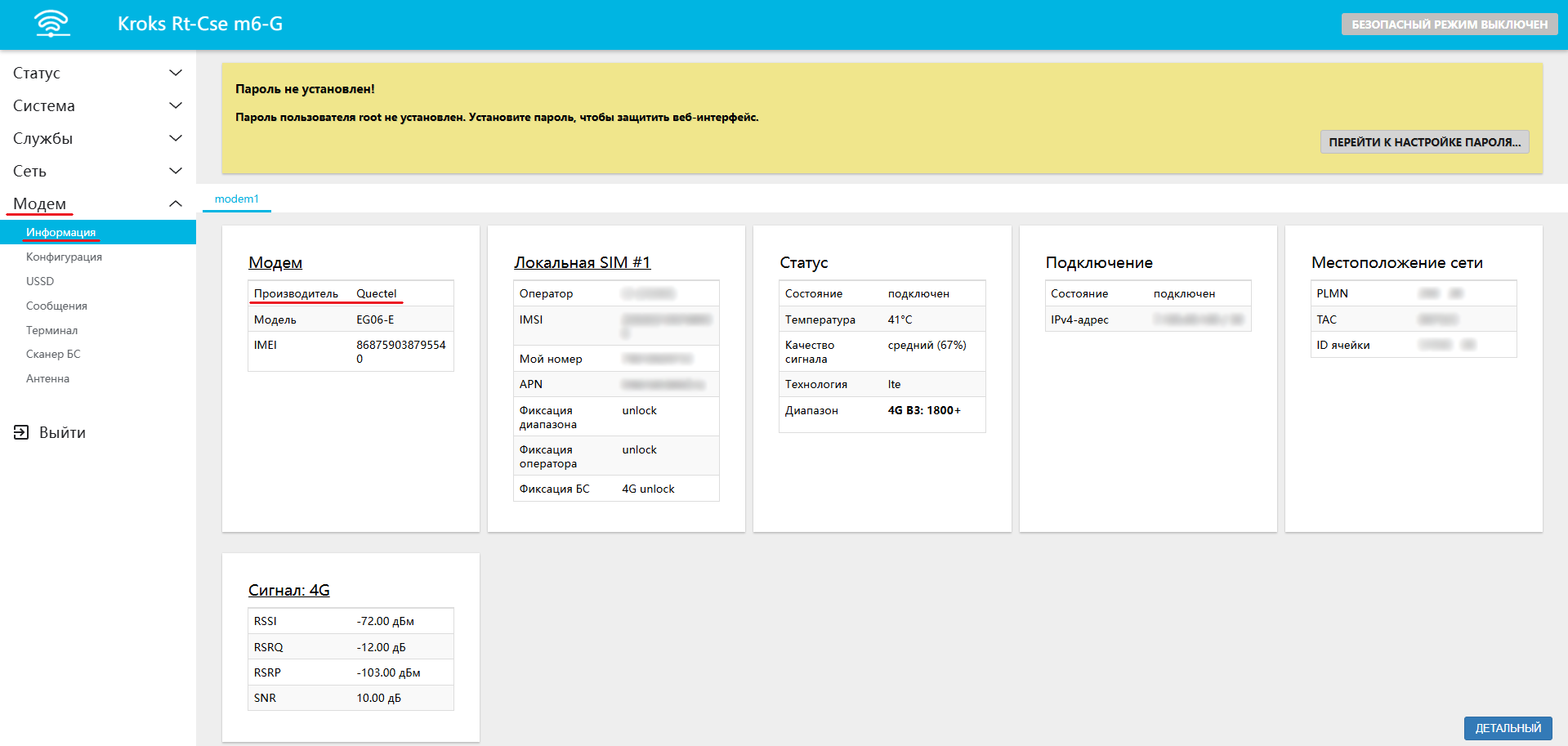
Task: Open the Службы dropdown chevron
Action: click(175, 138)
